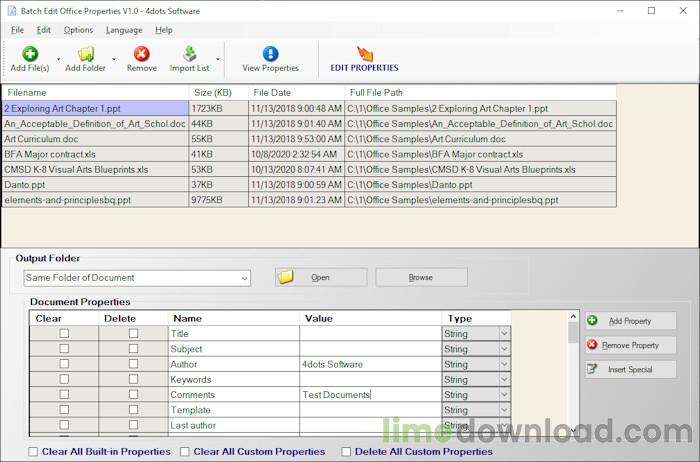Click scroll up arrow in properties grid
The height and width of the screenshot is (462, 700).
pyautogui.click(x=573, y=316)
